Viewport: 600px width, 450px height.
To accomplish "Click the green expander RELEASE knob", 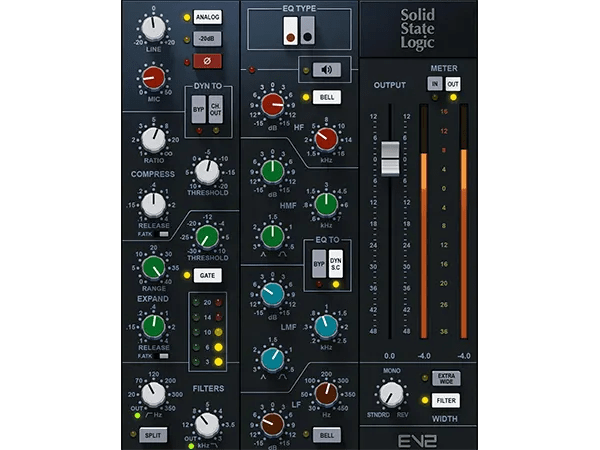I will (153, 326).
